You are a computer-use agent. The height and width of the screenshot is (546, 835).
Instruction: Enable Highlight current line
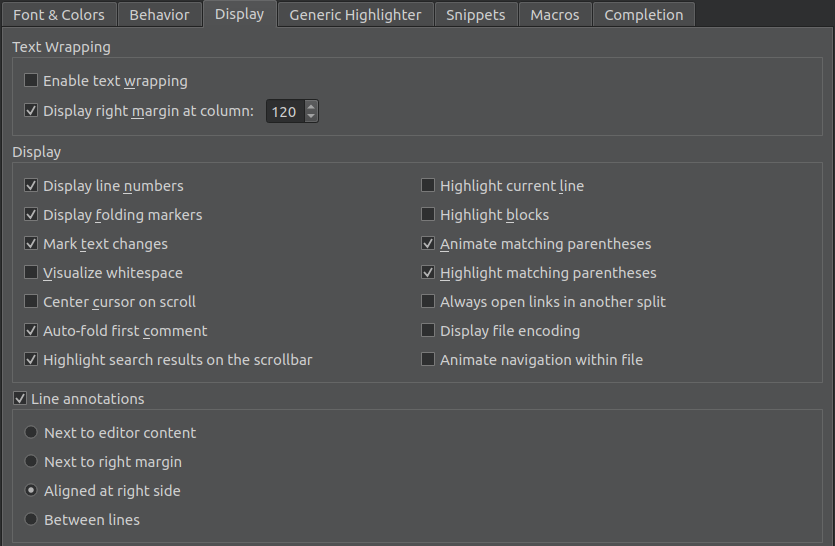point(428,186)
